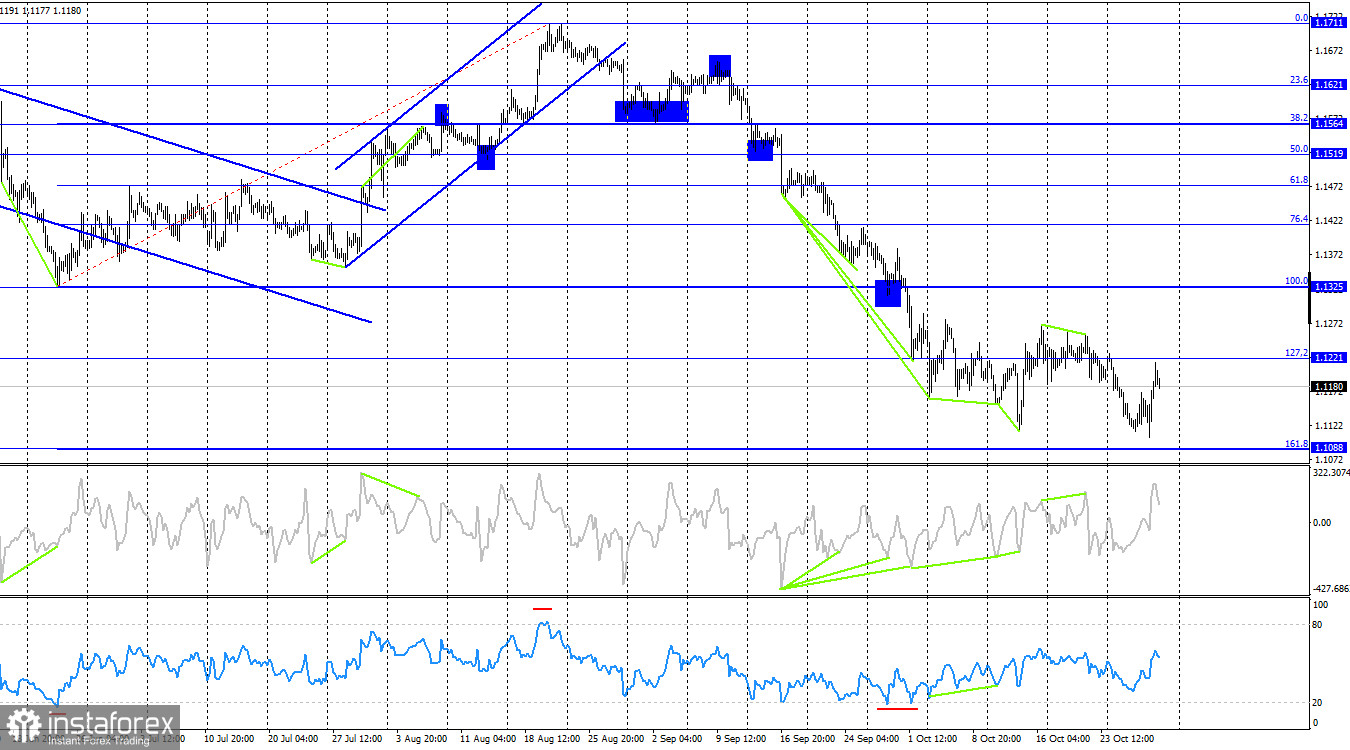Image resolution: width=1350 pixels, height=750 pixels.
Task: Click the 9 Sep 12:00 time label
Action: click(x=743, y=738)
